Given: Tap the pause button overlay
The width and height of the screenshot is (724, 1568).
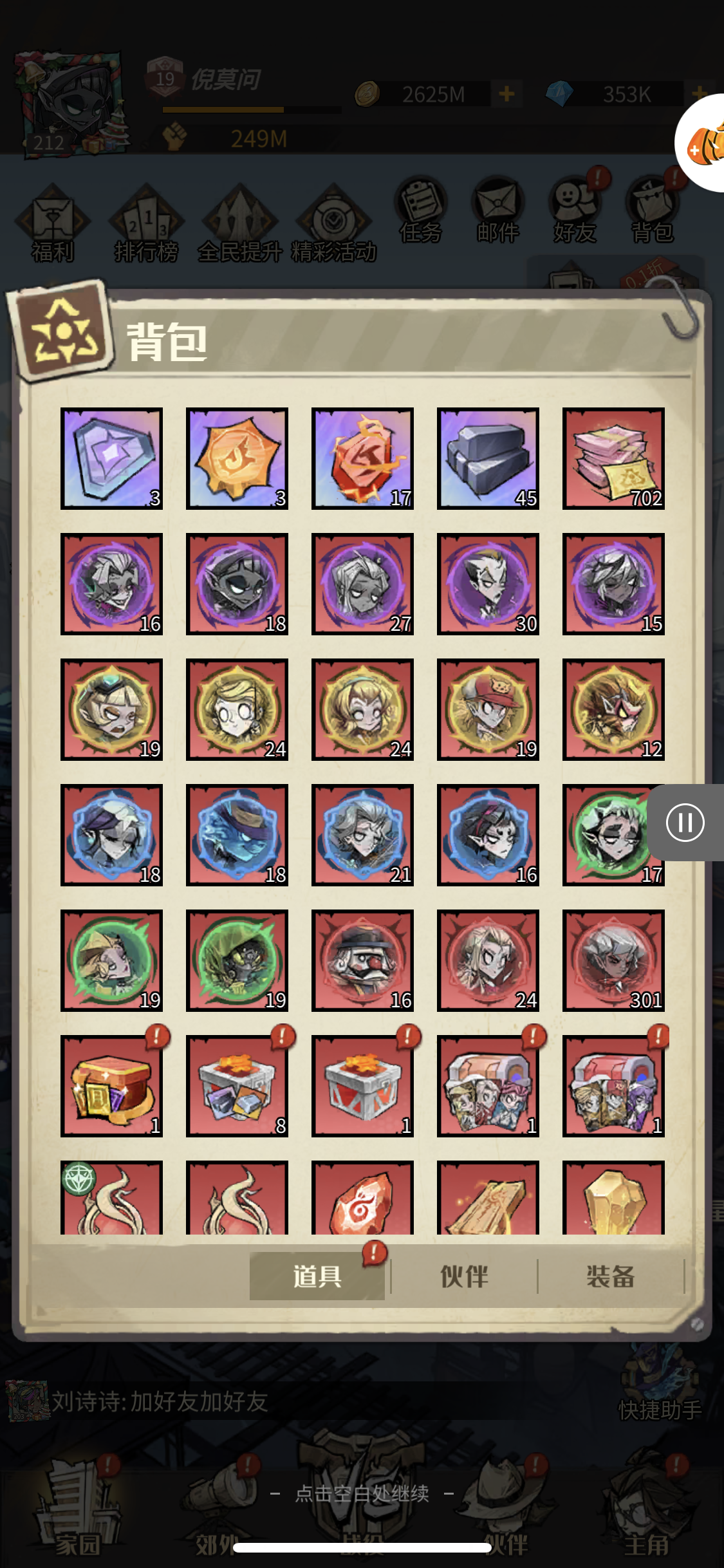Looking at the screenshot, I should 685,823.
